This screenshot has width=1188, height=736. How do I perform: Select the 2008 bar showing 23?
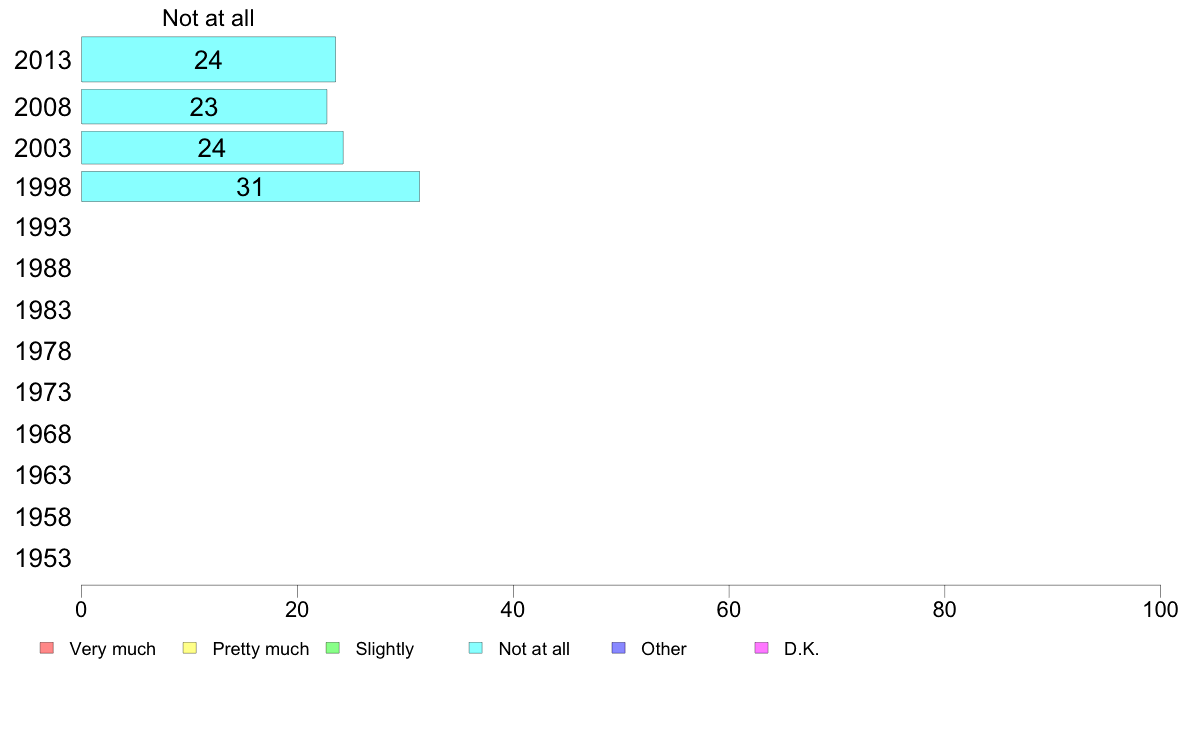pyautogui.click(x=204, y=107)
